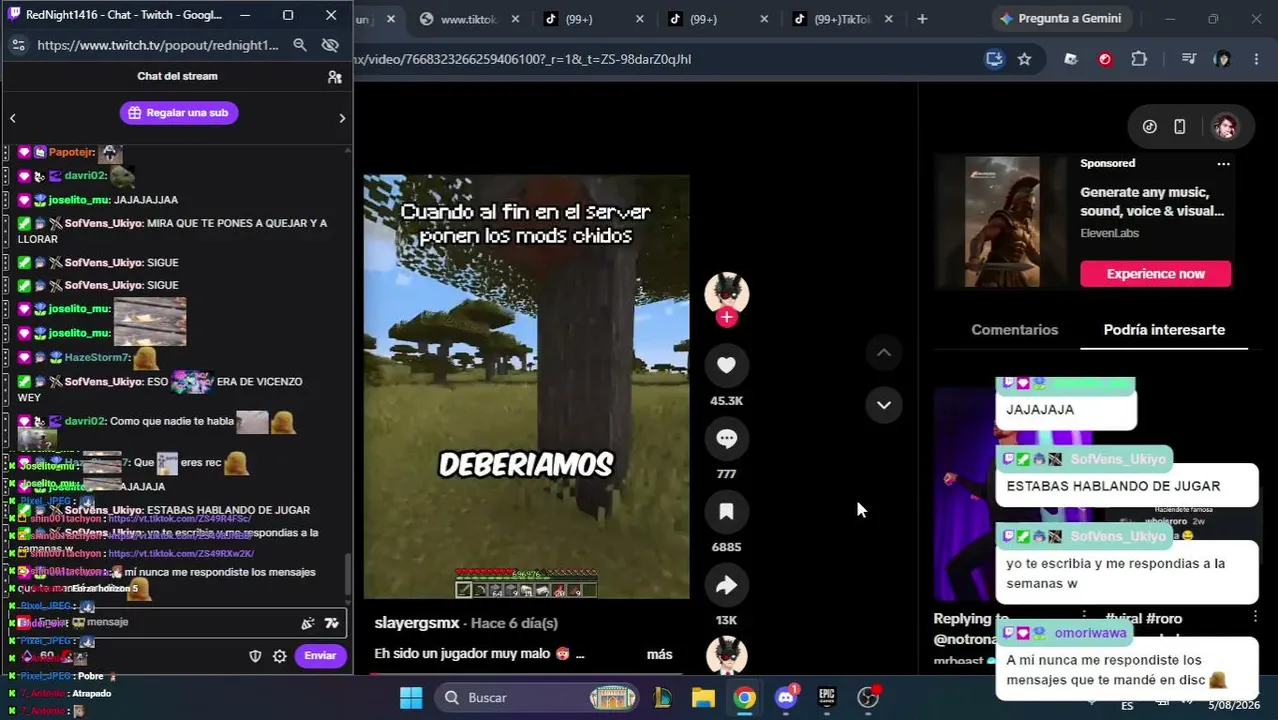Click the TikTok coin icon at top right
The width and height of the screenshot is (1278, 720).
point(1150,127)
